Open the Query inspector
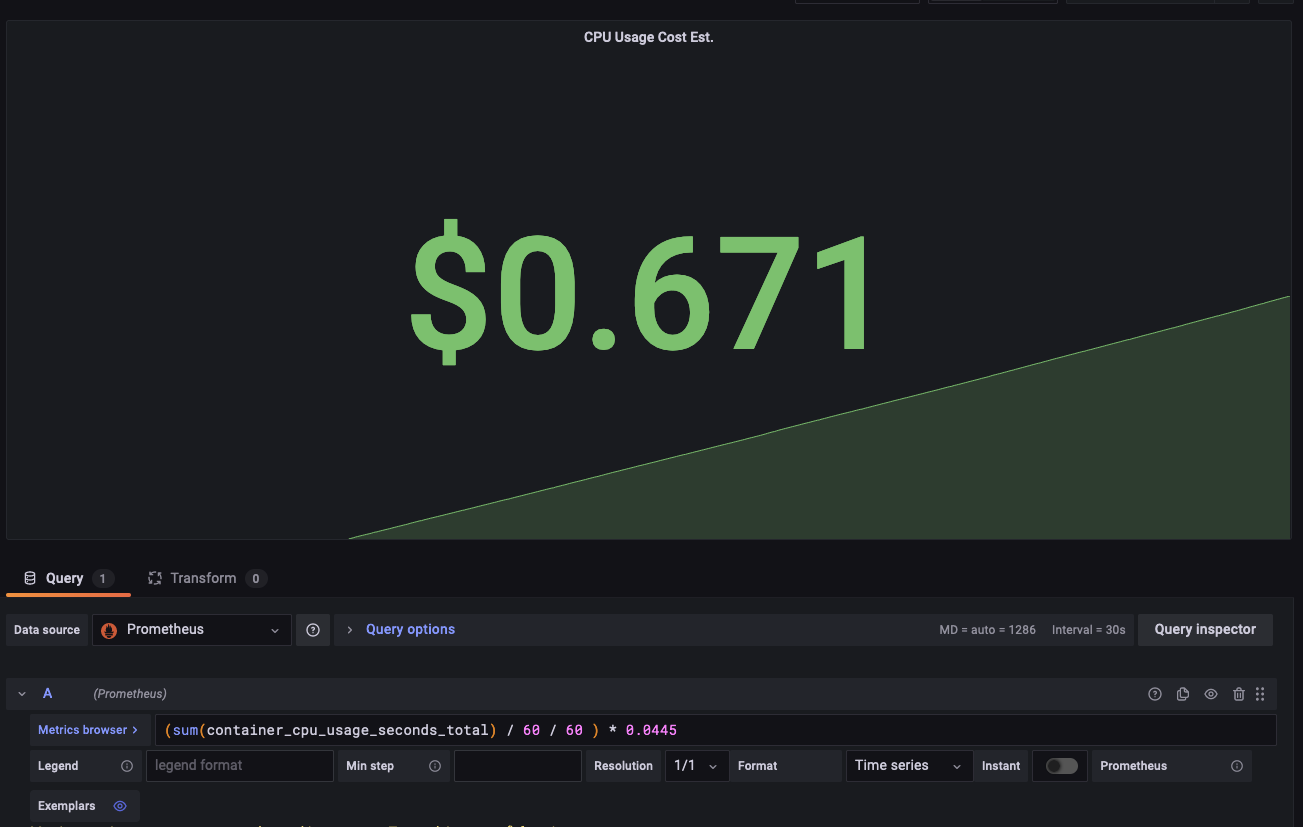Image resolution: width=1303 pixels, height=827 pixels. (1205, 630)
